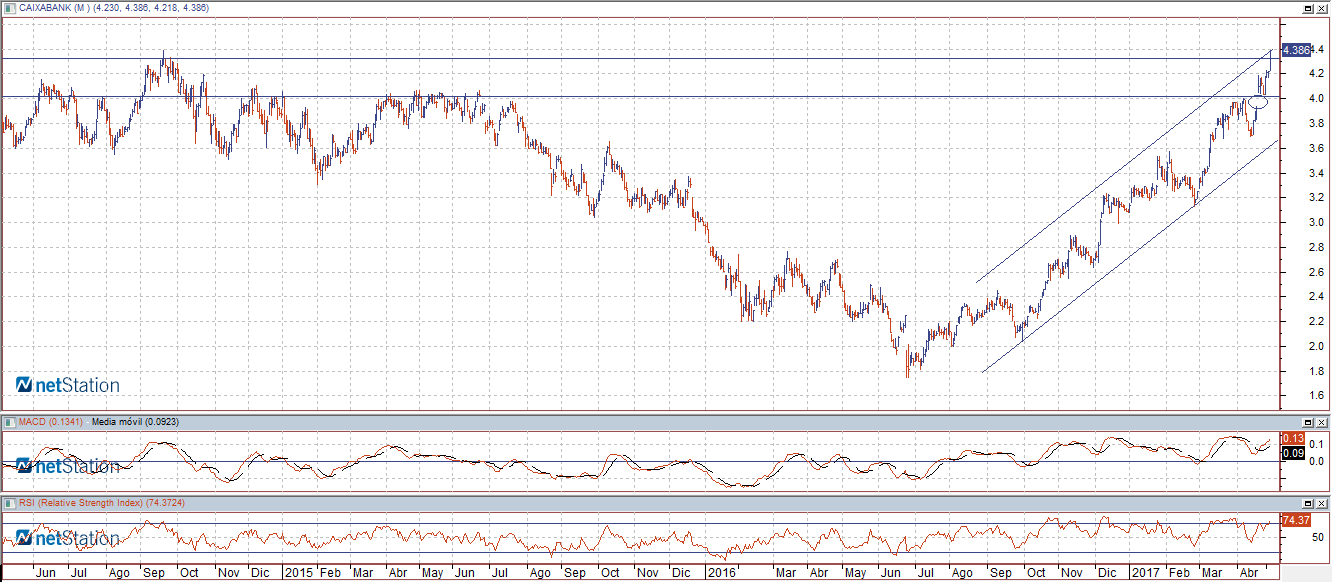Click the RSI panel header icon
Screen dimensions: 1332x582
tap(10, 503)
